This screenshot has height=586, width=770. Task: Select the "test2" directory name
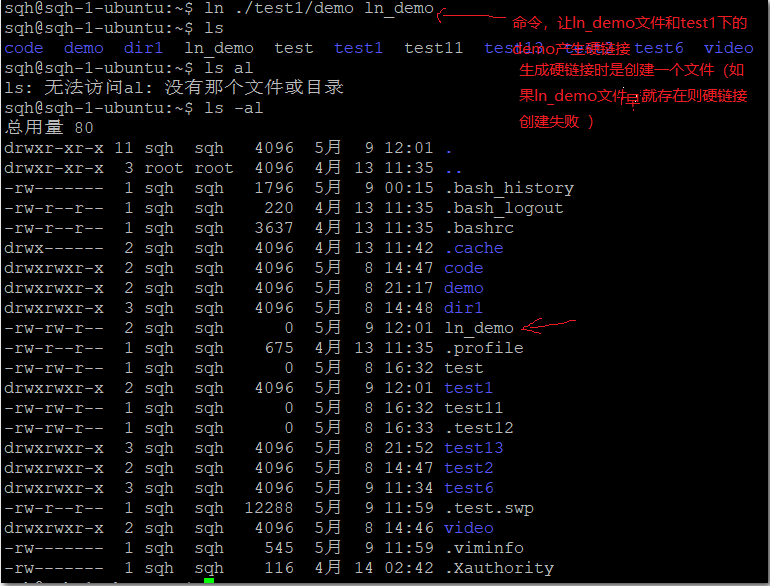[469, 468]
